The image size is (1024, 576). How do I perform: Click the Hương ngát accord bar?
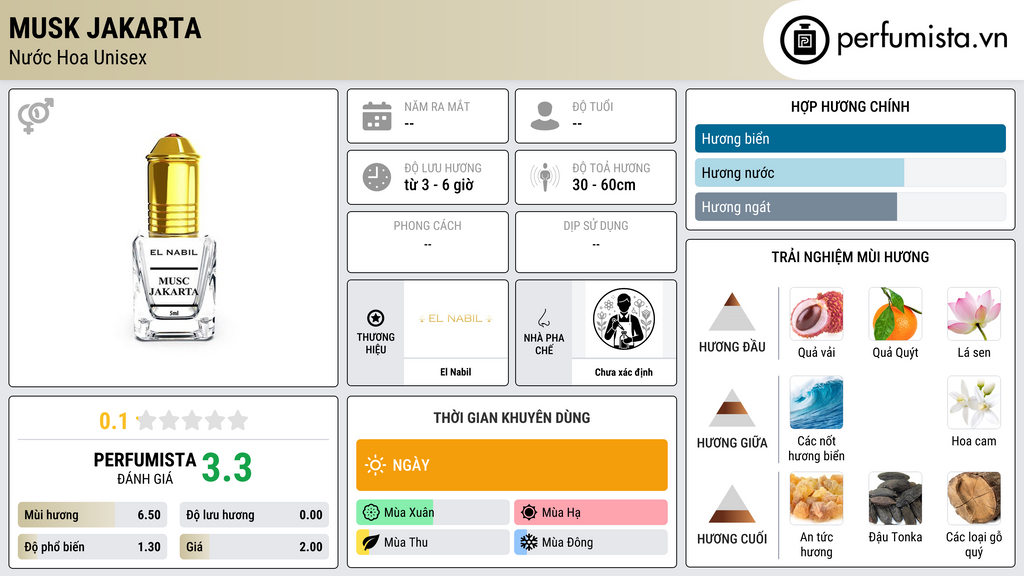pos(850,206)
